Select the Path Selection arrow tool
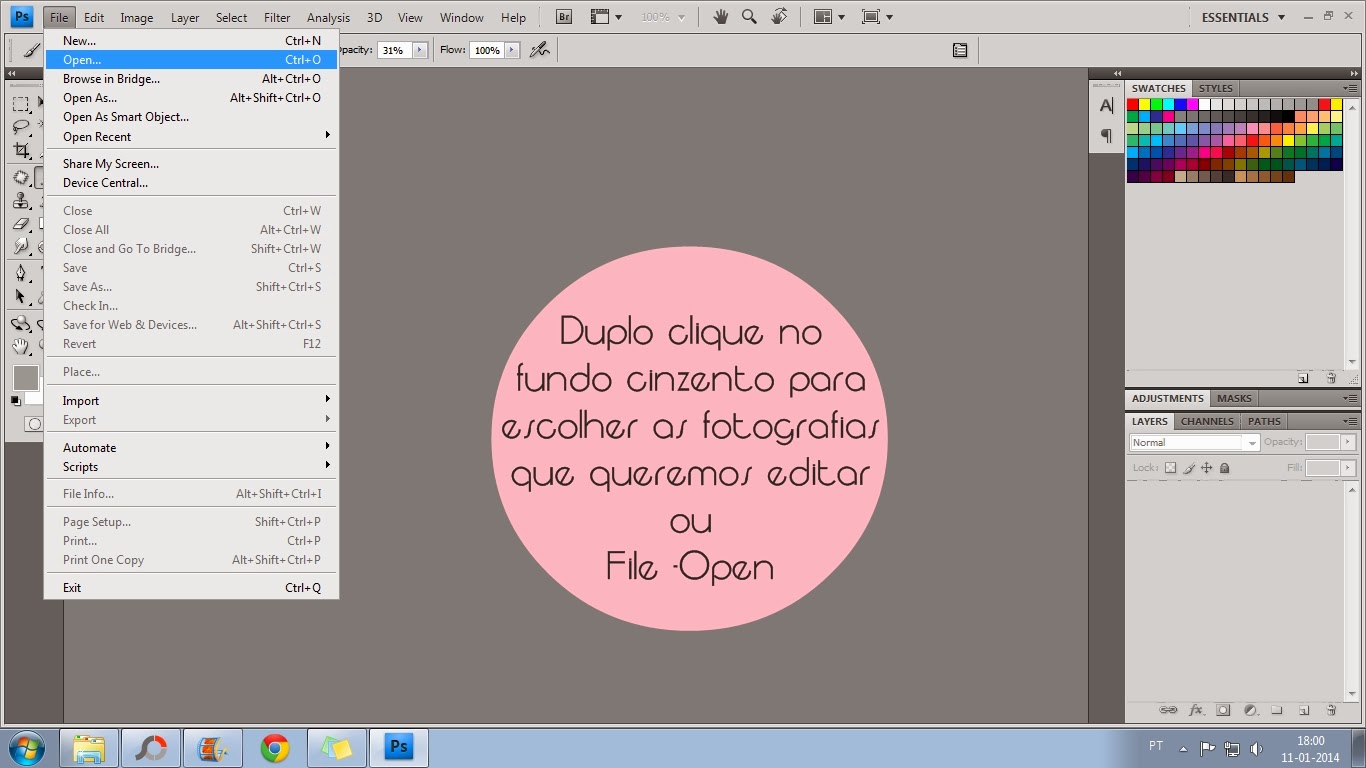This screenshot has width=1366, height=768. pos(20,297)
